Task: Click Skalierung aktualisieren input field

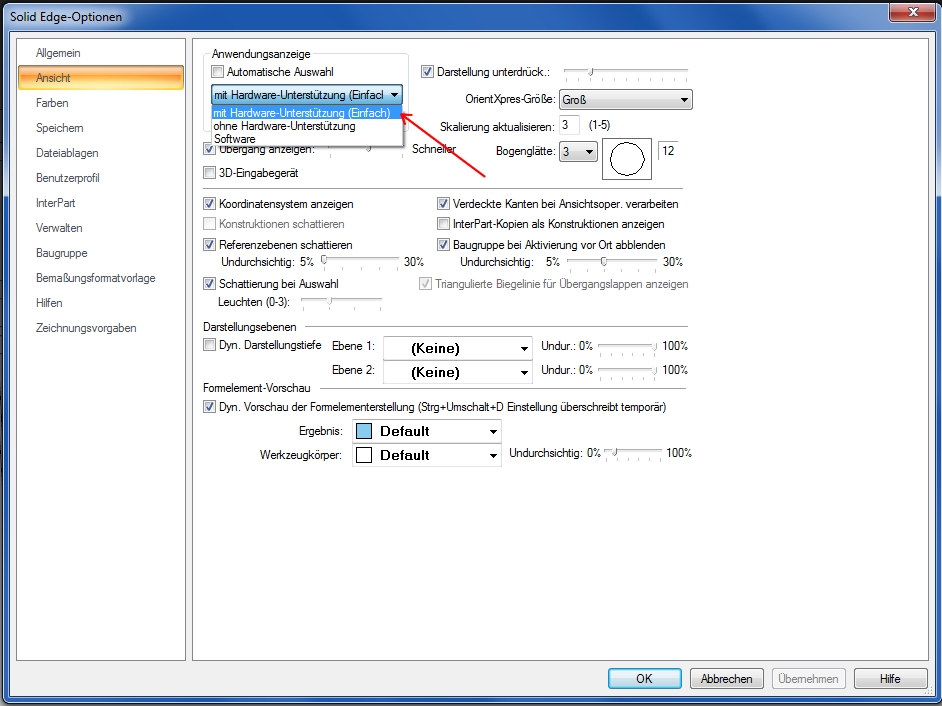Action: coord(569,126)
